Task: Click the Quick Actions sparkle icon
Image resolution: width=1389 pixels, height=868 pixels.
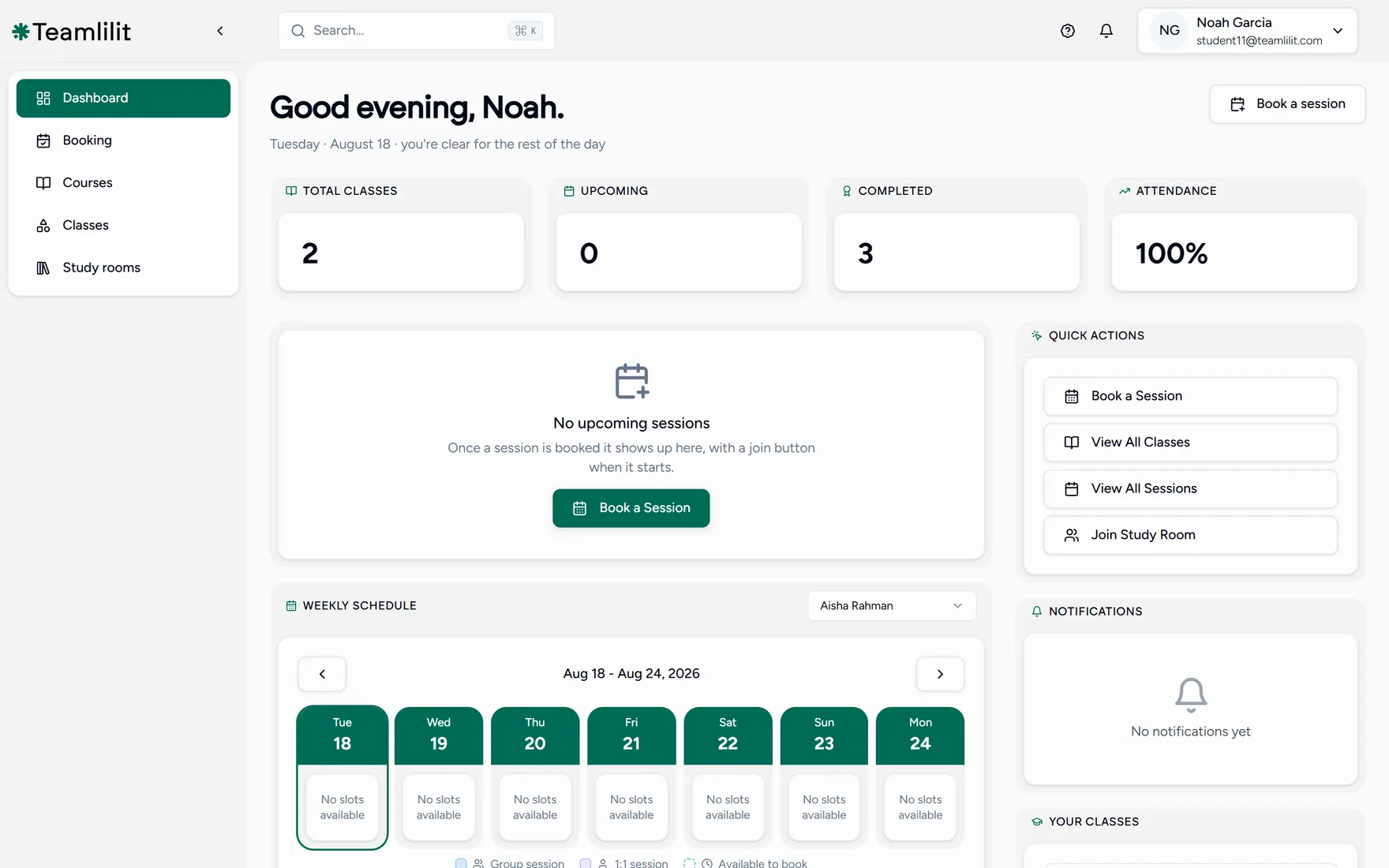Action: pos(1037,335)
